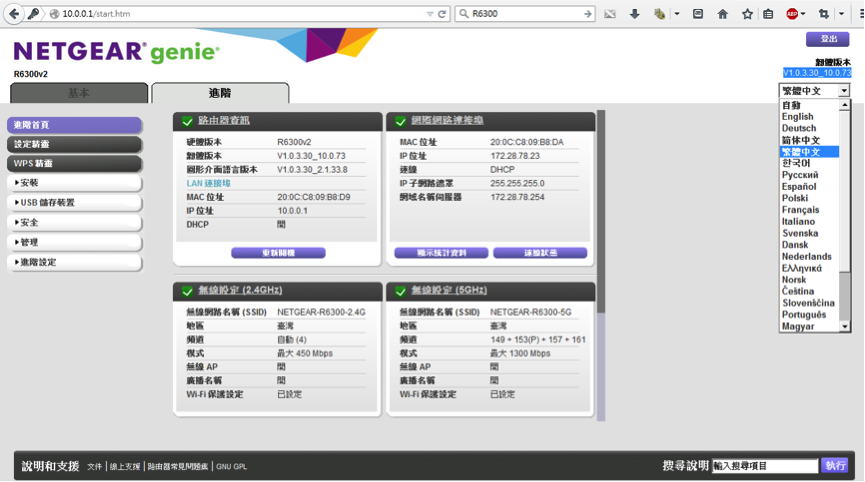Click the 無線設定 (5GHz) title link
Image resolution: width=865 pixels, height=482 pixels.
pyautogui.click(x=449, y=290)
